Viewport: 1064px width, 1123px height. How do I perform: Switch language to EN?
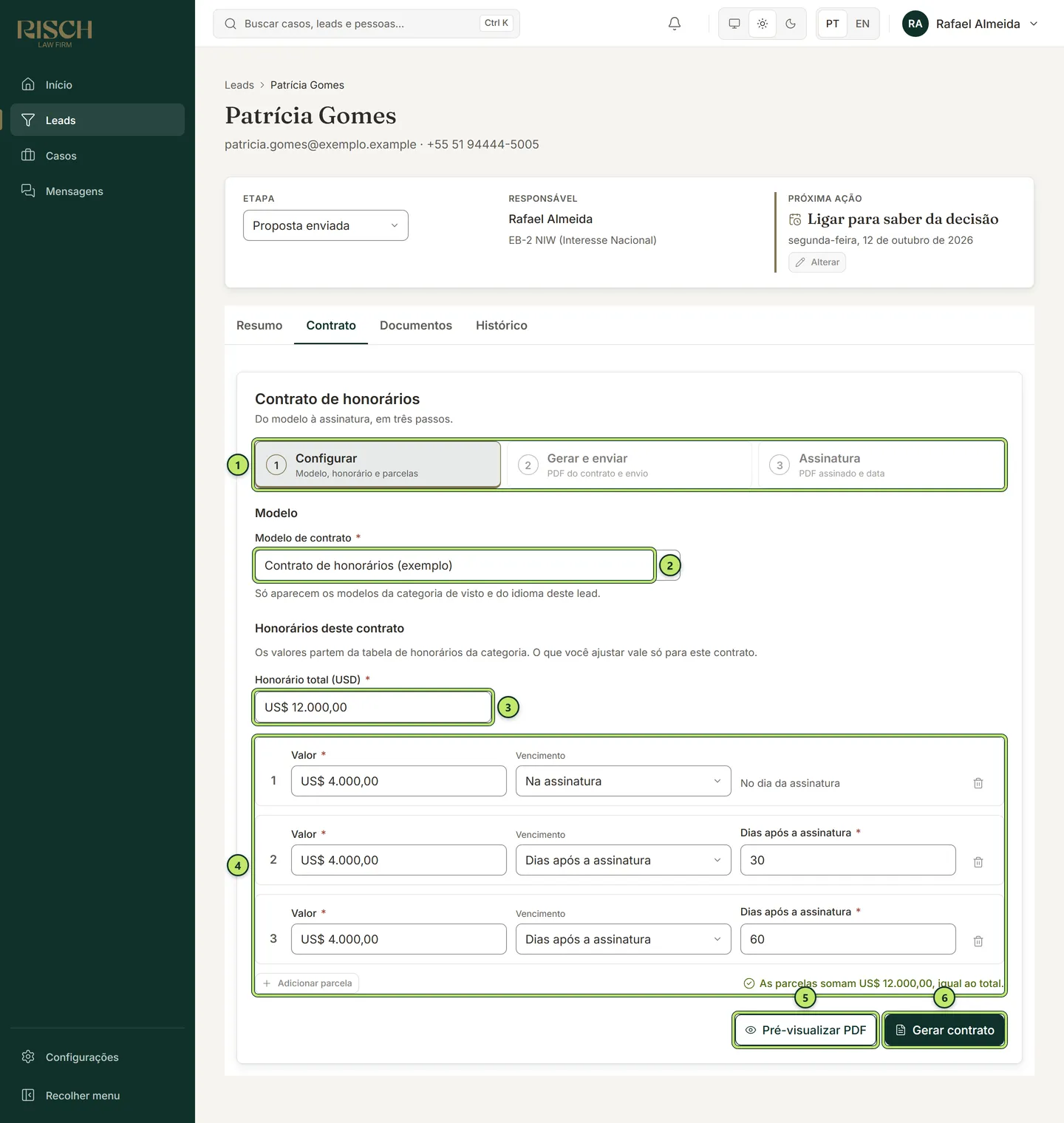tap(862, 24)
